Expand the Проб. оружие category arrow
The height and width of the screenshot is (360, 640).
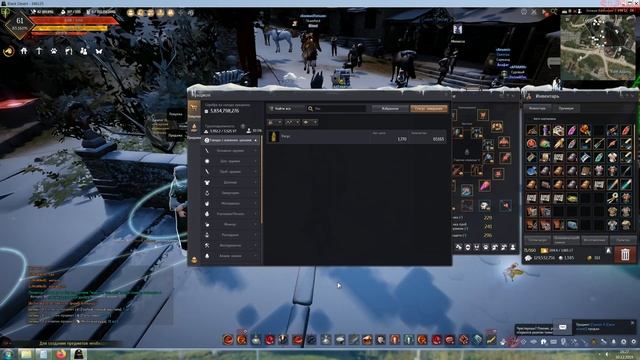[x=256, y=172]
